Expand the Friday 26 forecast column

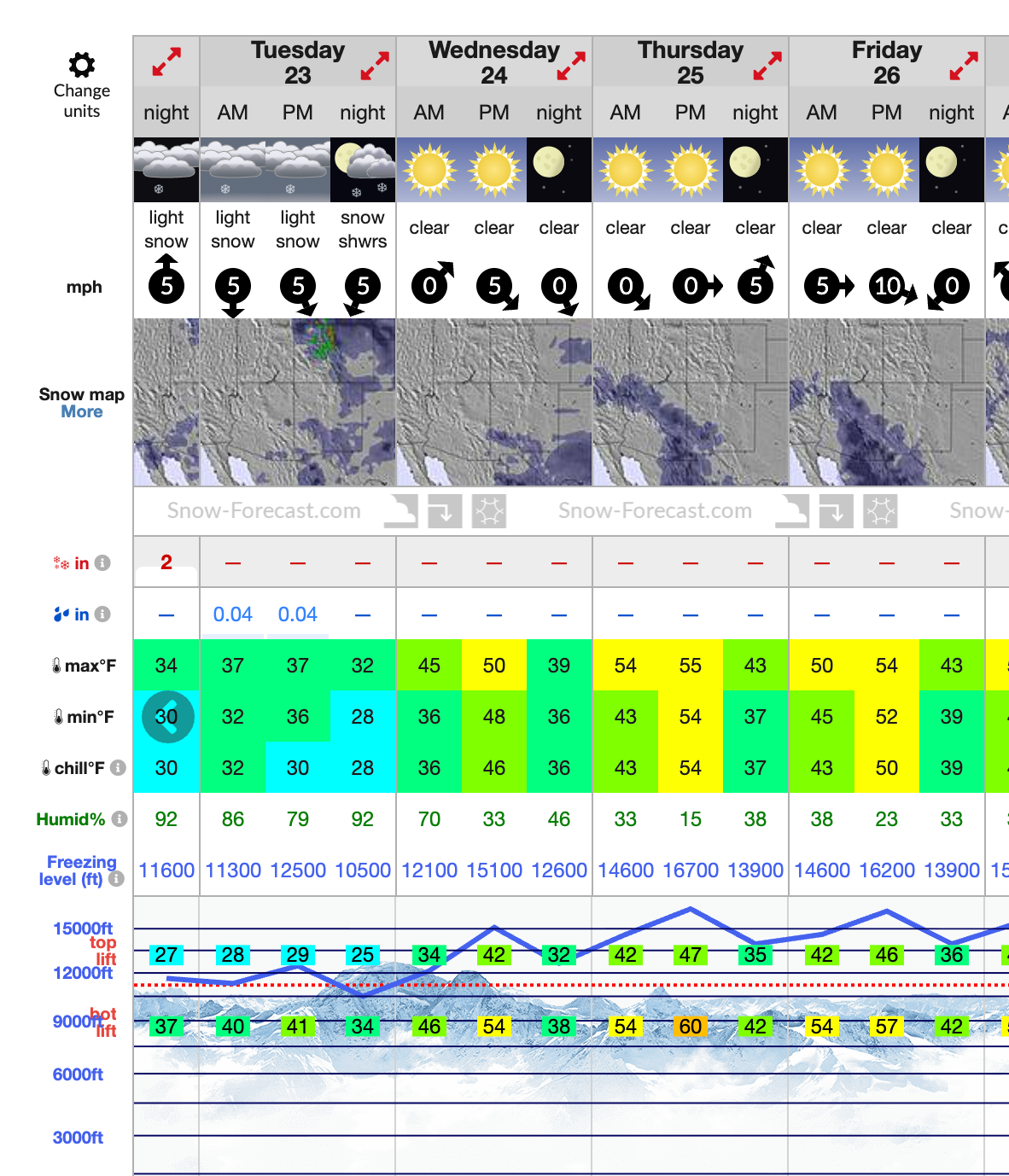click(x=964, y=66)
